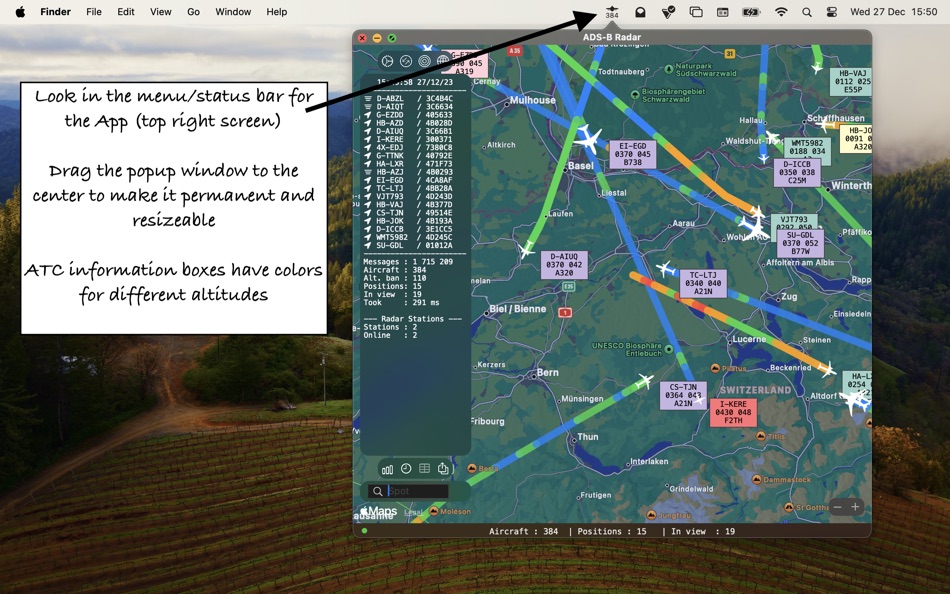Click the date and time Wed 27 Dec 15:50
Image resolution: width=950 pixels, height=594 pixels.
(x=894, y=12)
